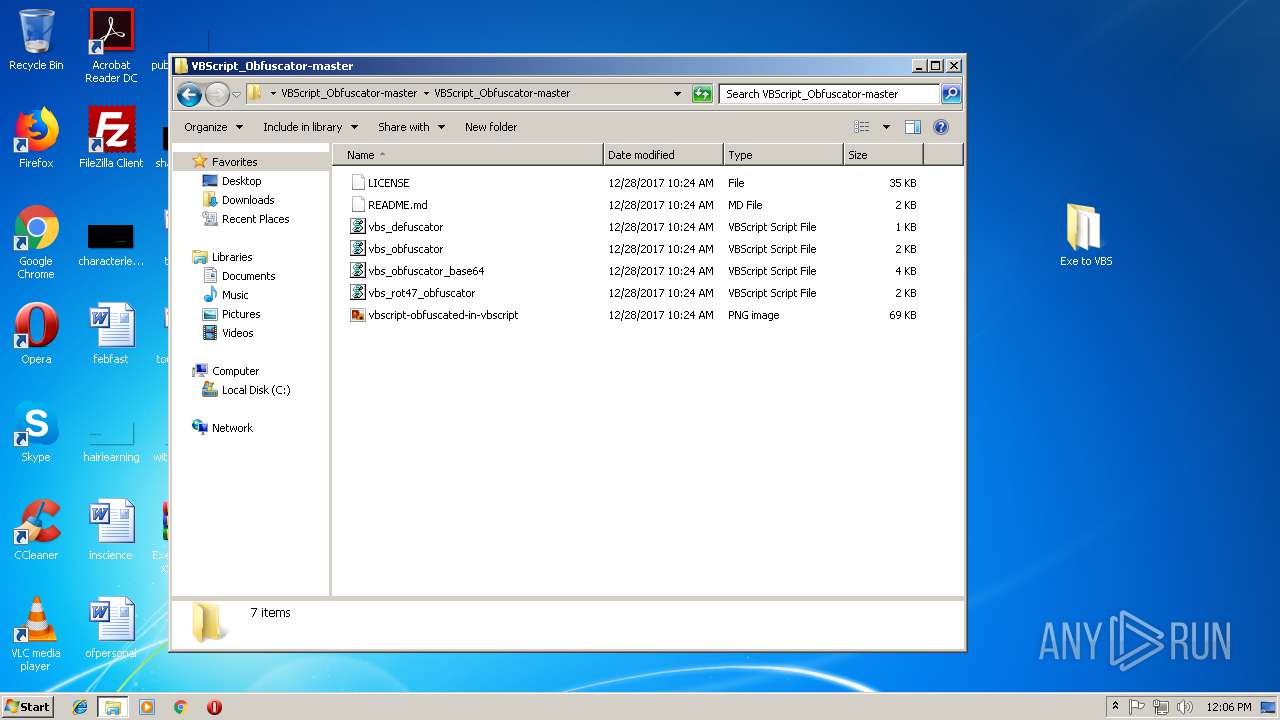Viewport: 1280px width, 720px height.
Task: Click the volume speaker tray icon
Action: click(1184, 707)
